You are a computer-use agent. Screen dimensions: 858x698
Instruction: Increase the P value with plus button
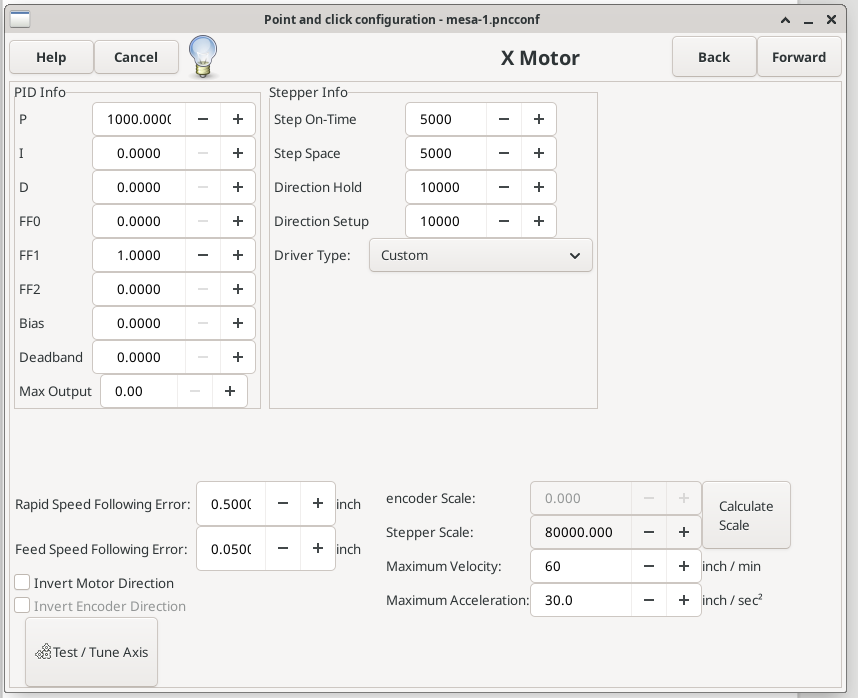pyautogui.click(x=238, y=119)
